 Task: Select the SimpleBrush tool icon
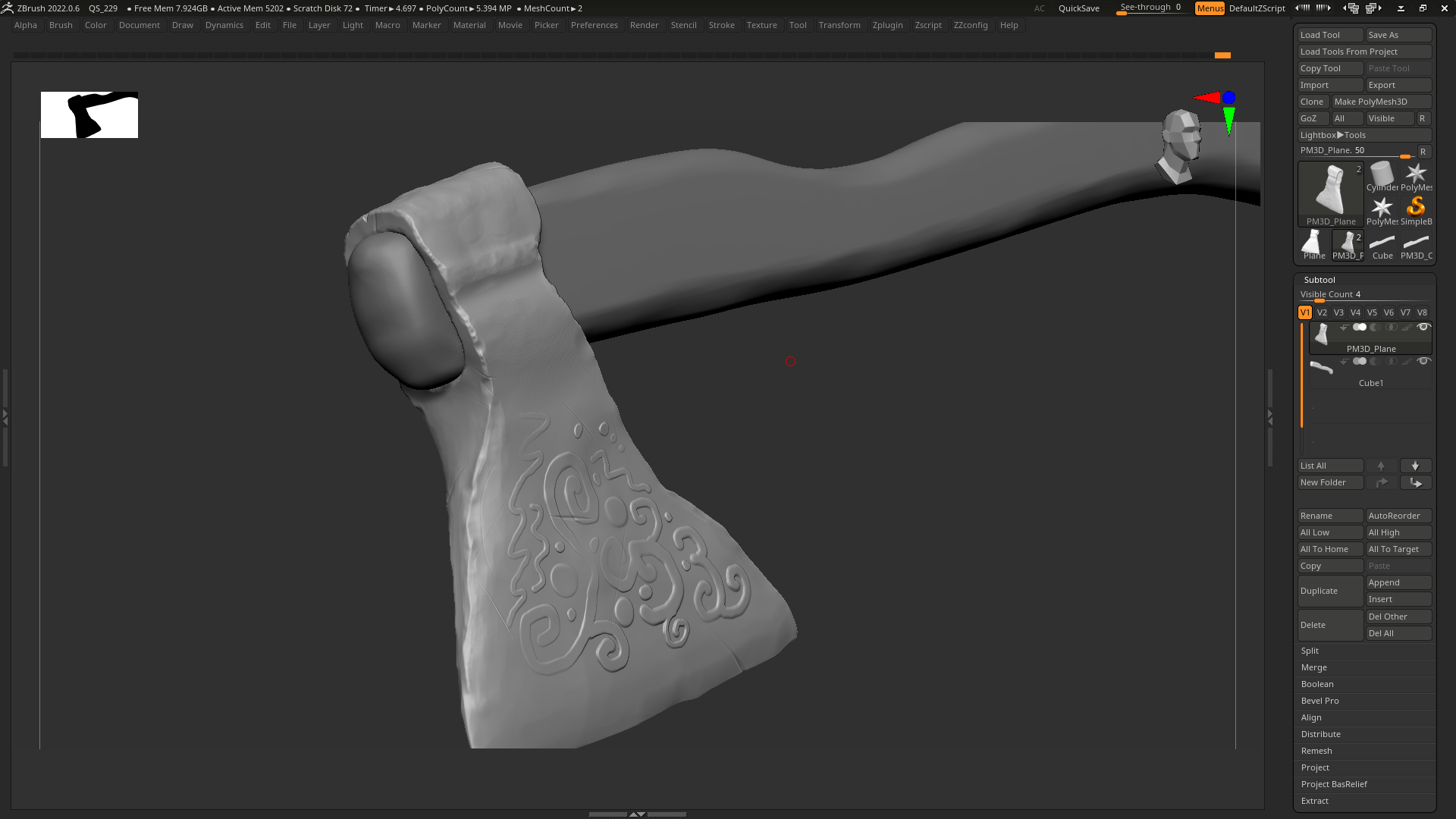click(x=1416, y=211)
